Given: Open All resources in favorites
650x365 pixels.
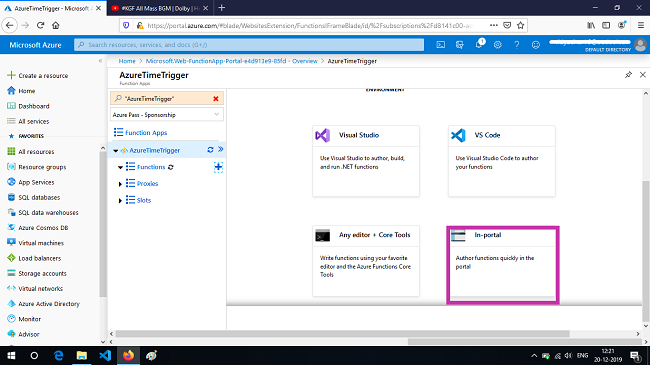Looking at the screenshot, I should (31, 152).
